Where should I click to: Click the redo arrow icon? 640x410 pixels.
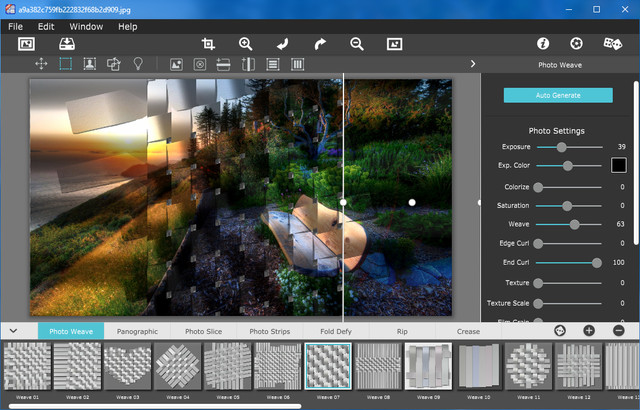[x=320, y=44]
